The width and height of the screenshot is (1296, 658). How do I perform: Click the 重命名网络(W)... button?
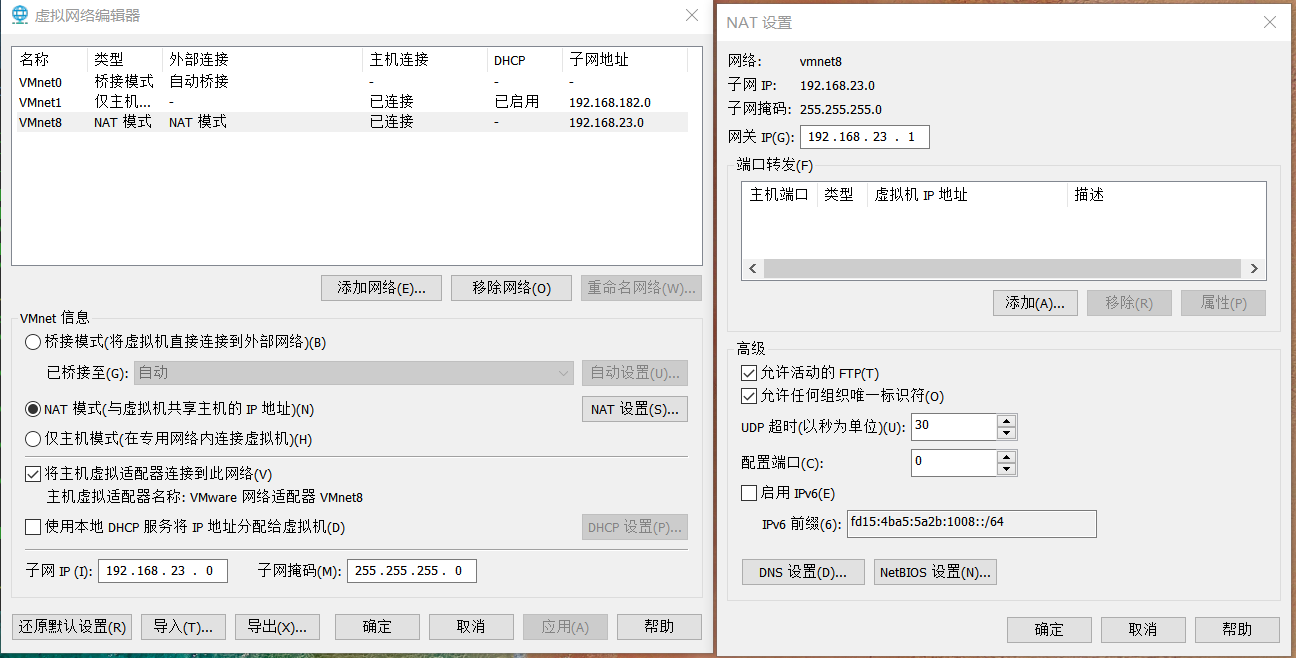(x=641, y=288)
